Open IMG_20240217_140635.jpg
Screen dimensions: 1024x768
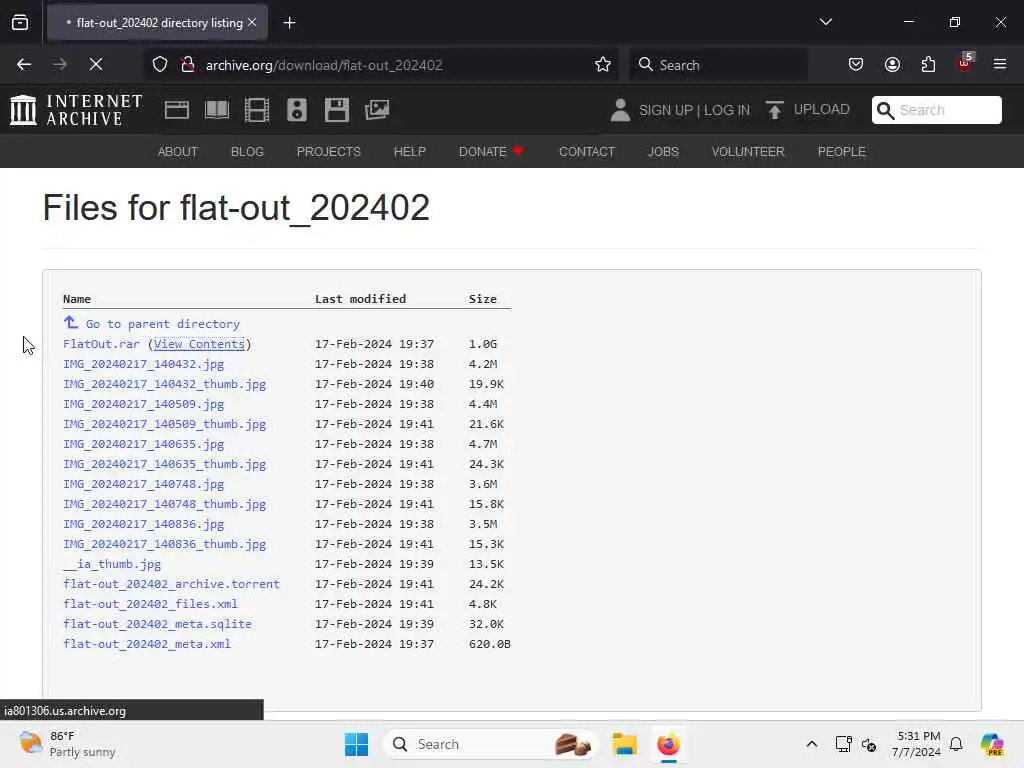pyautogui.click(x=144, y=444)
